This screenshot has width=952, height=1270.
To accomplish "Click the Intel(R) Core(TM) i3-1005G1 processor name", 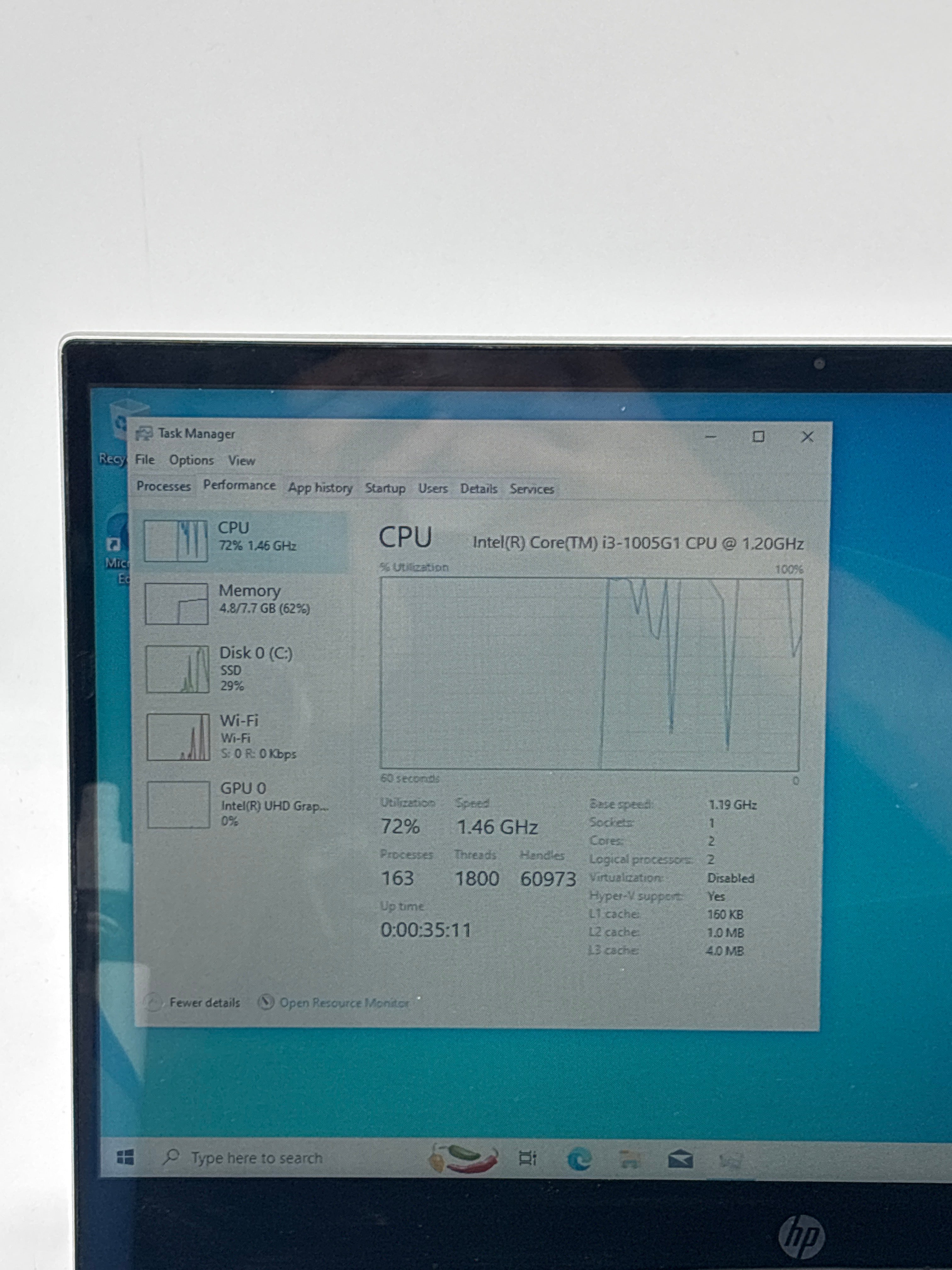I will pyautogui.click(x=637, y=543).
